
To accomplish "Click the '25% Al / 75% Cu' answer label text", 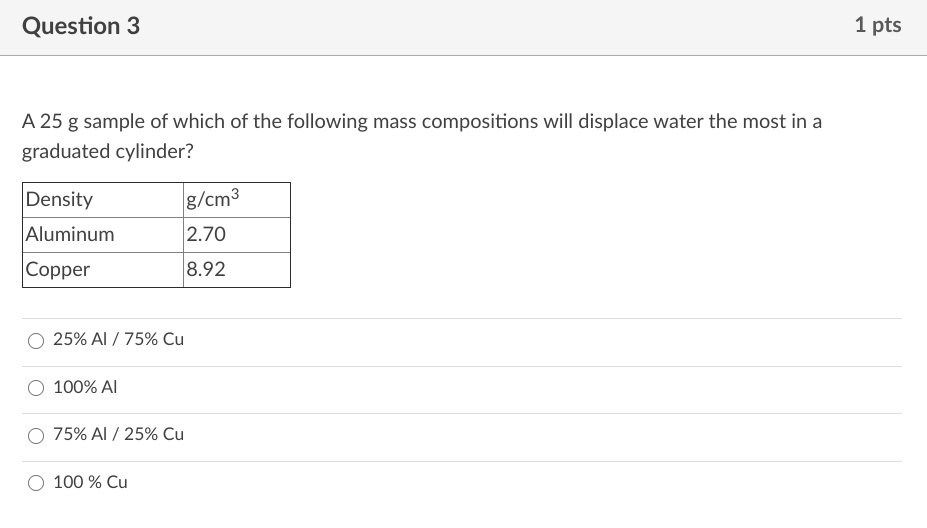I will (x=118, y=339).
